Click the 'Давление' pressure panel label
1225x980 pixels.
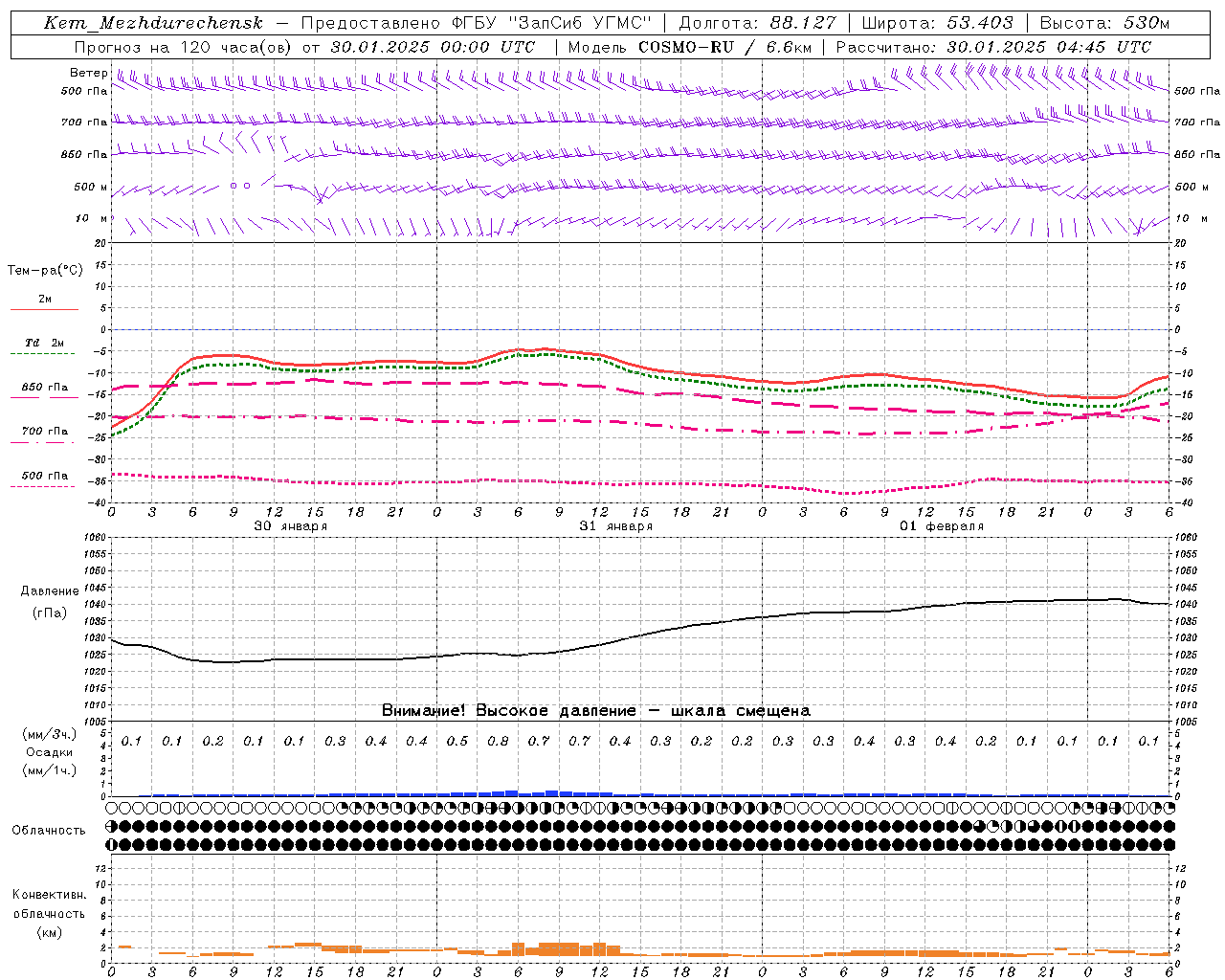(50, 591)
